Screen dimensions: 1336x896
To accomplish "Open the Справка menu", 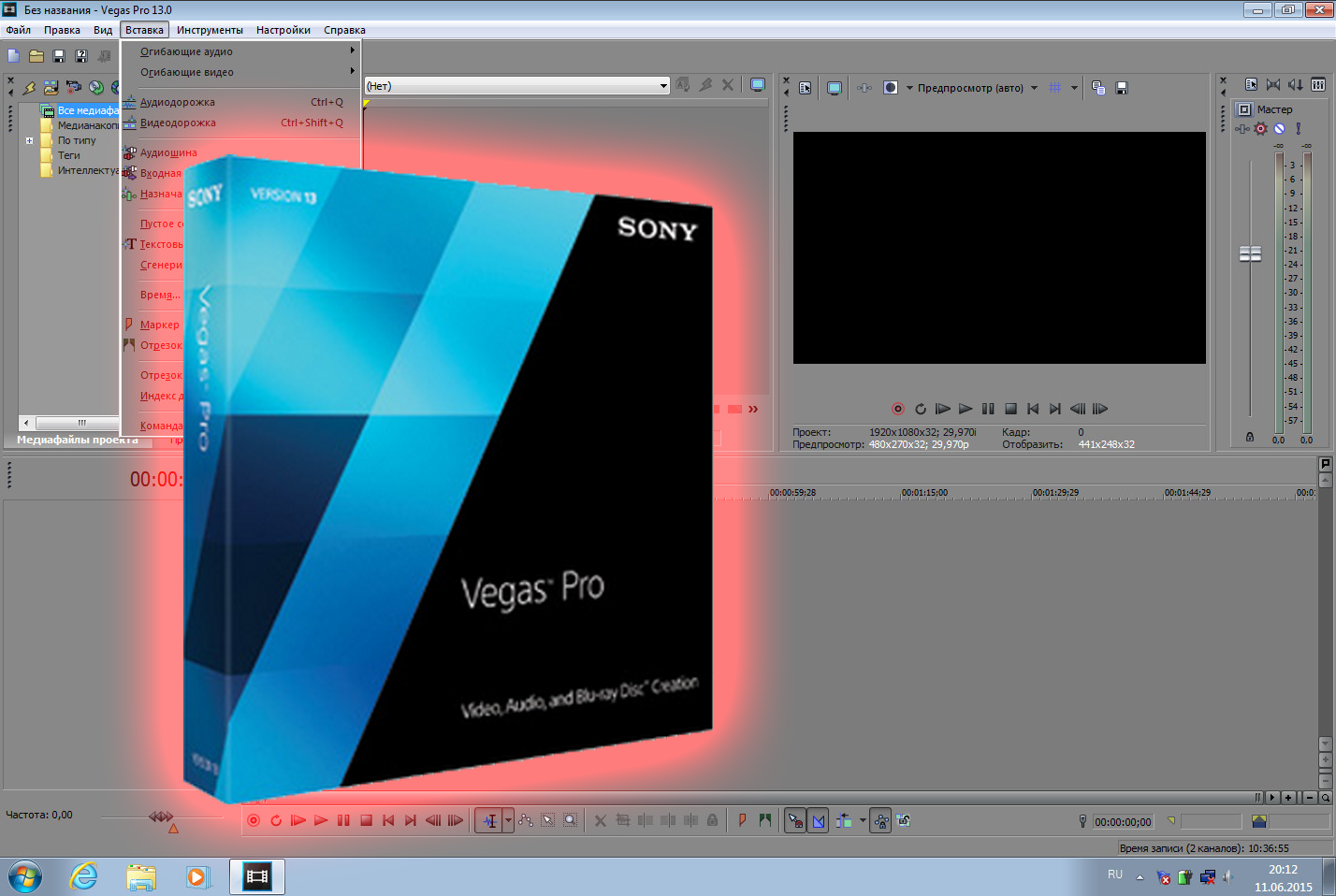I will (x=344, y=30).
